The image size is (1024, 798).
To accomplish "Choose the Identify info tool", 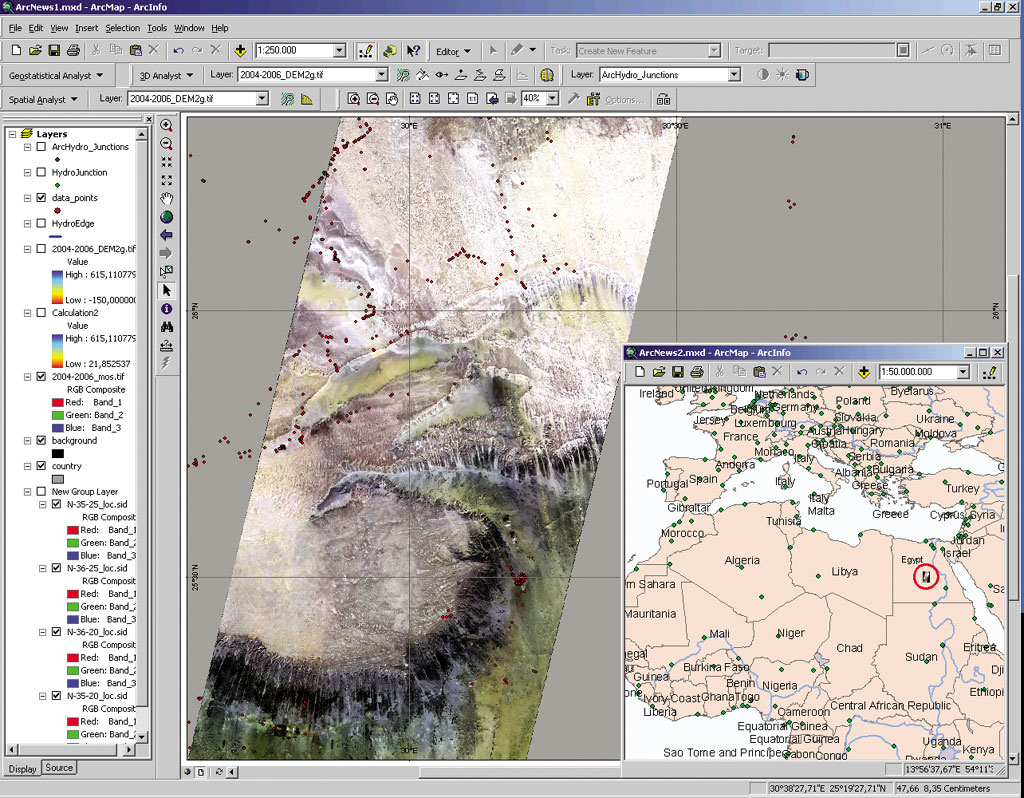I will pyautogui.click(x=166, y=309).
